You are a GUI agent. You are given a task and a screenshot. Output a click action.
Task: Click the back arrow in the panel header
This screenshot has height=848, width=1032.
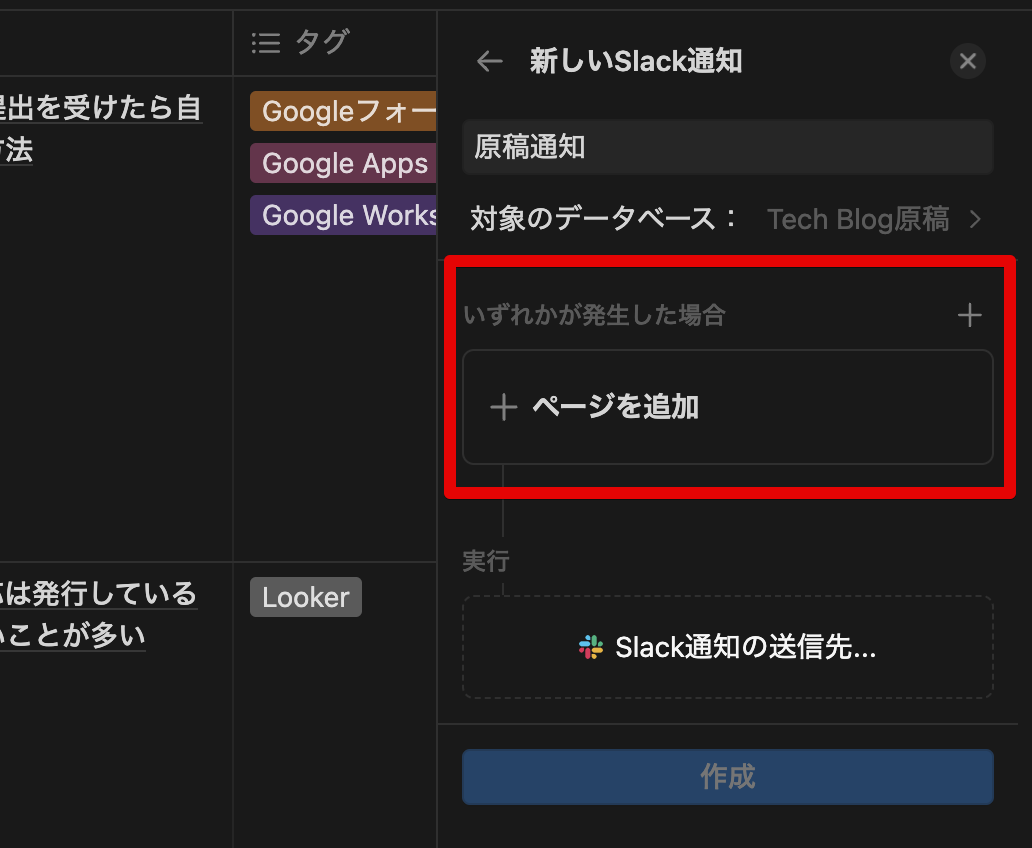[489, 61]
